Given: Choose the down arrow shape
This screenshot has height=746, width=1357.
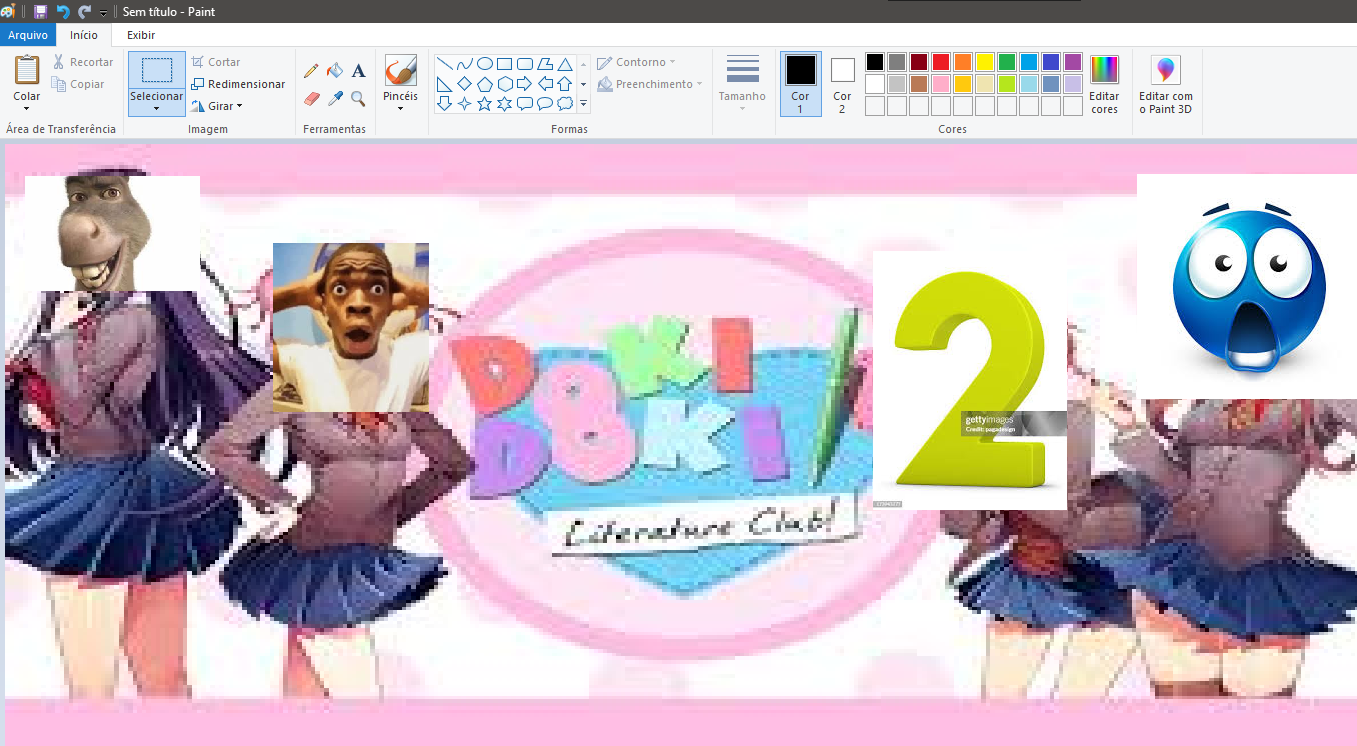Looking at the screenshot, I should coord(445,103).
